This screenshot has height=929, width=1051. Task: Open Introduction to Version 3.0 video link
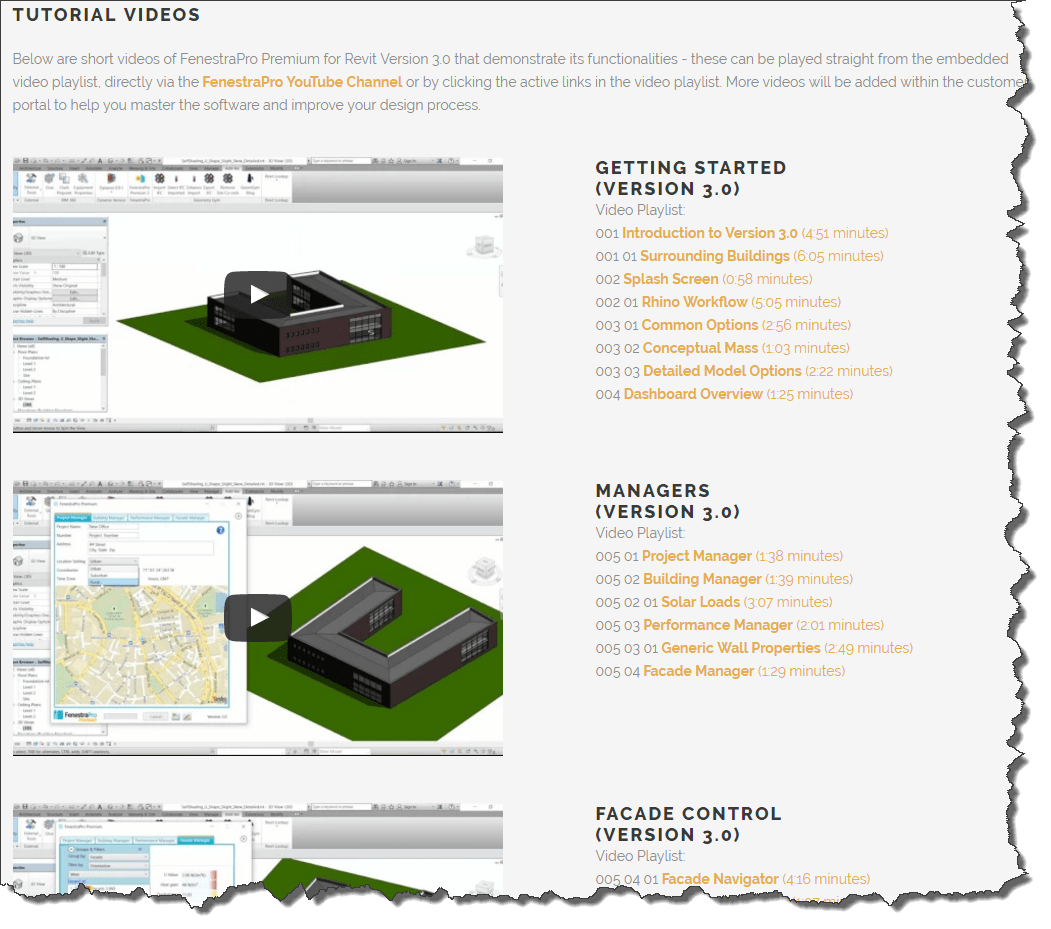[709, 233]
